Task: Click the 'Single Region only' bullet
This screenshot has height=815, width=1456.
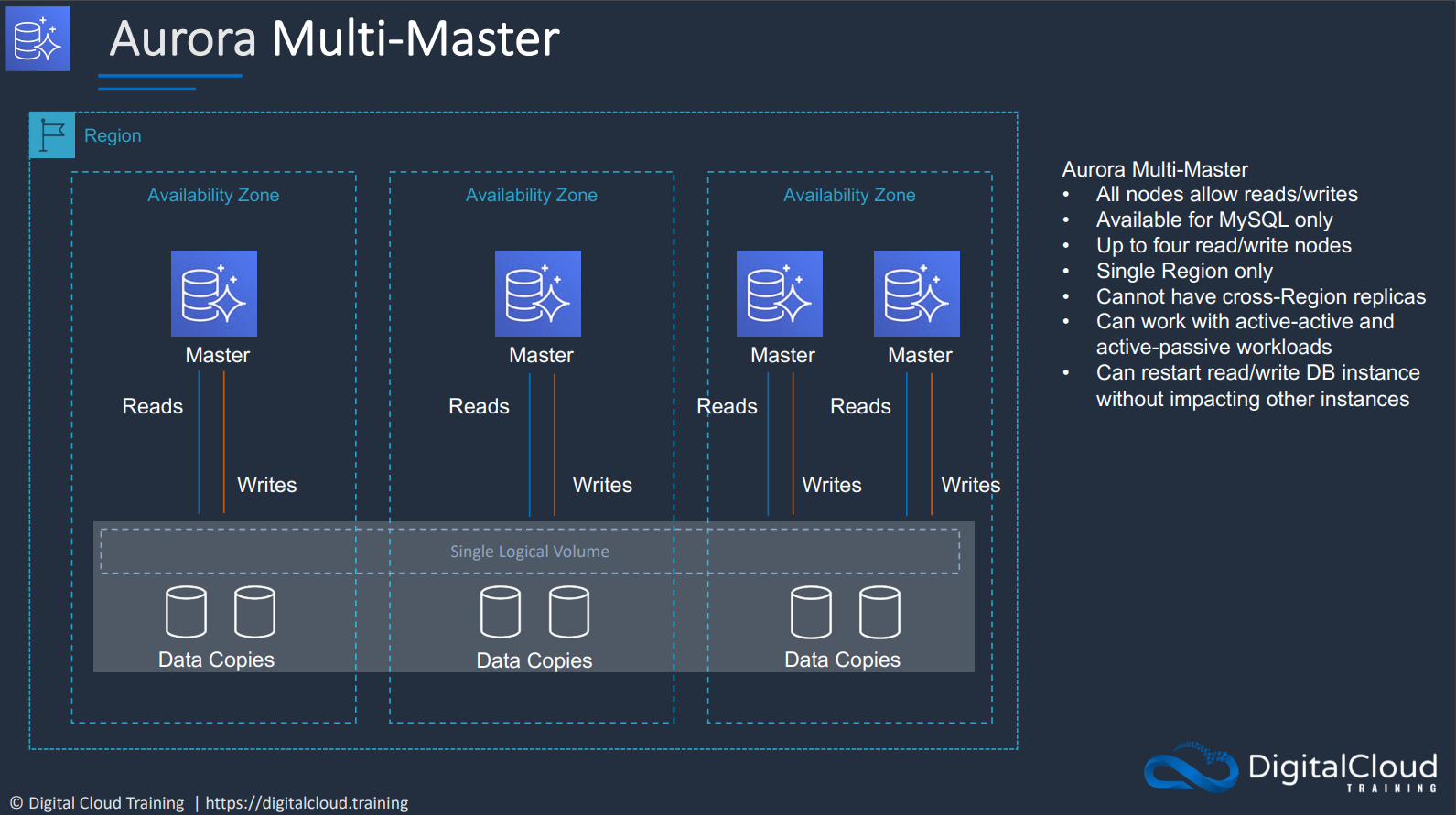Action: [1184, 271]
